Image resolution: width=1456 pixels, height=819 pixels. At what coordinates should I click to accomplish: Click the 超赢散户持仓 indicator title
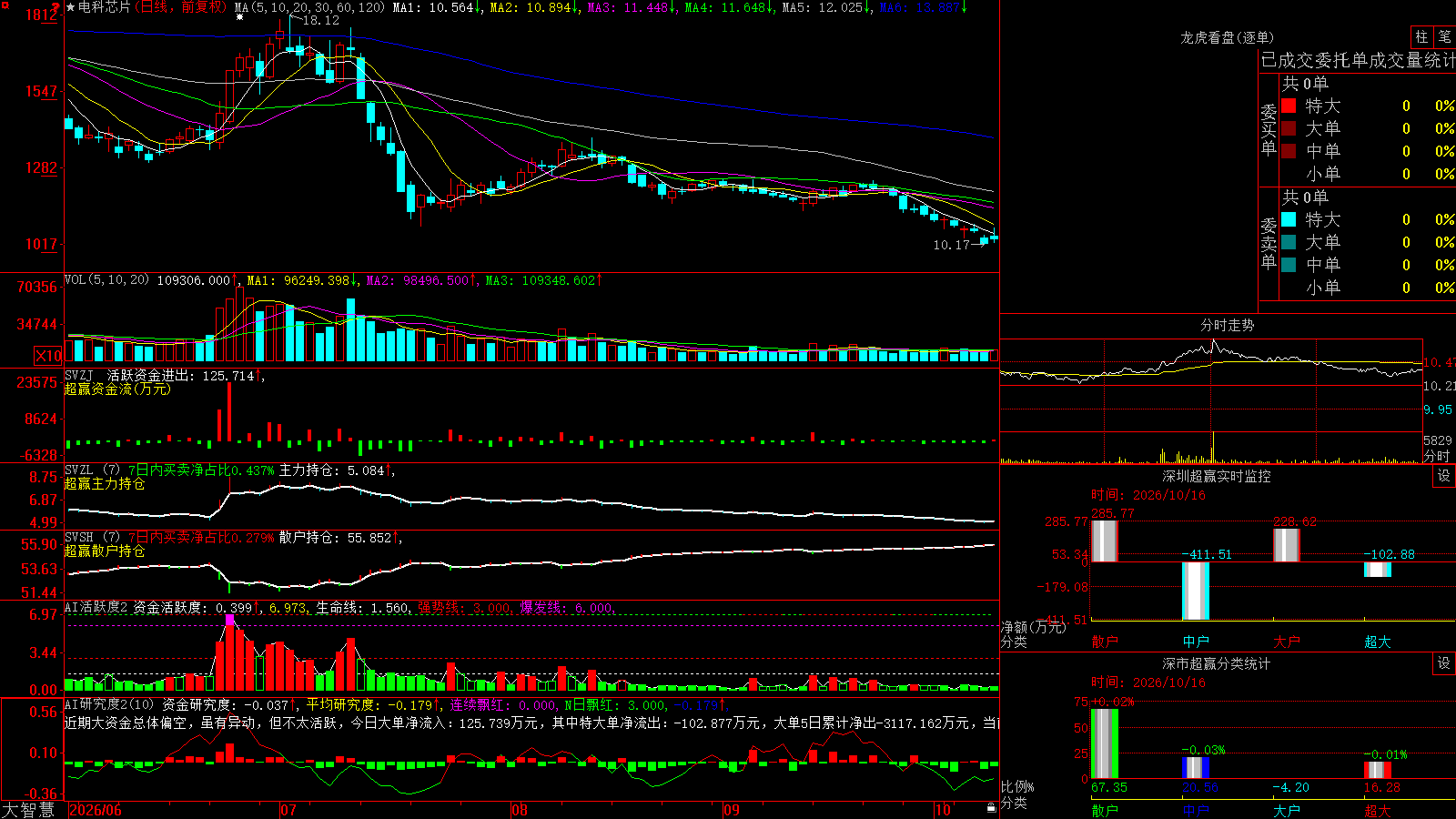105,551
